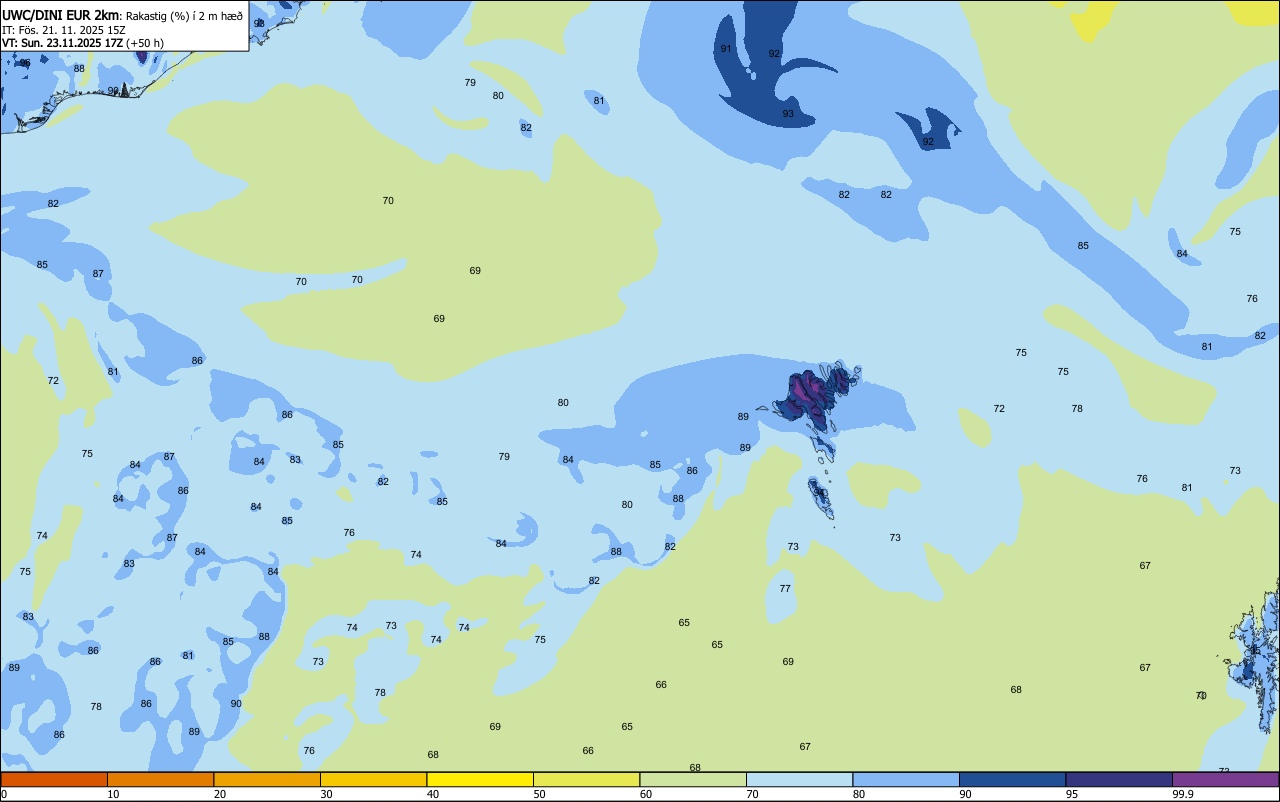Pick the 50–60 pale yellow legend swatch
1280x802 pixels.
tap(586, 779)
